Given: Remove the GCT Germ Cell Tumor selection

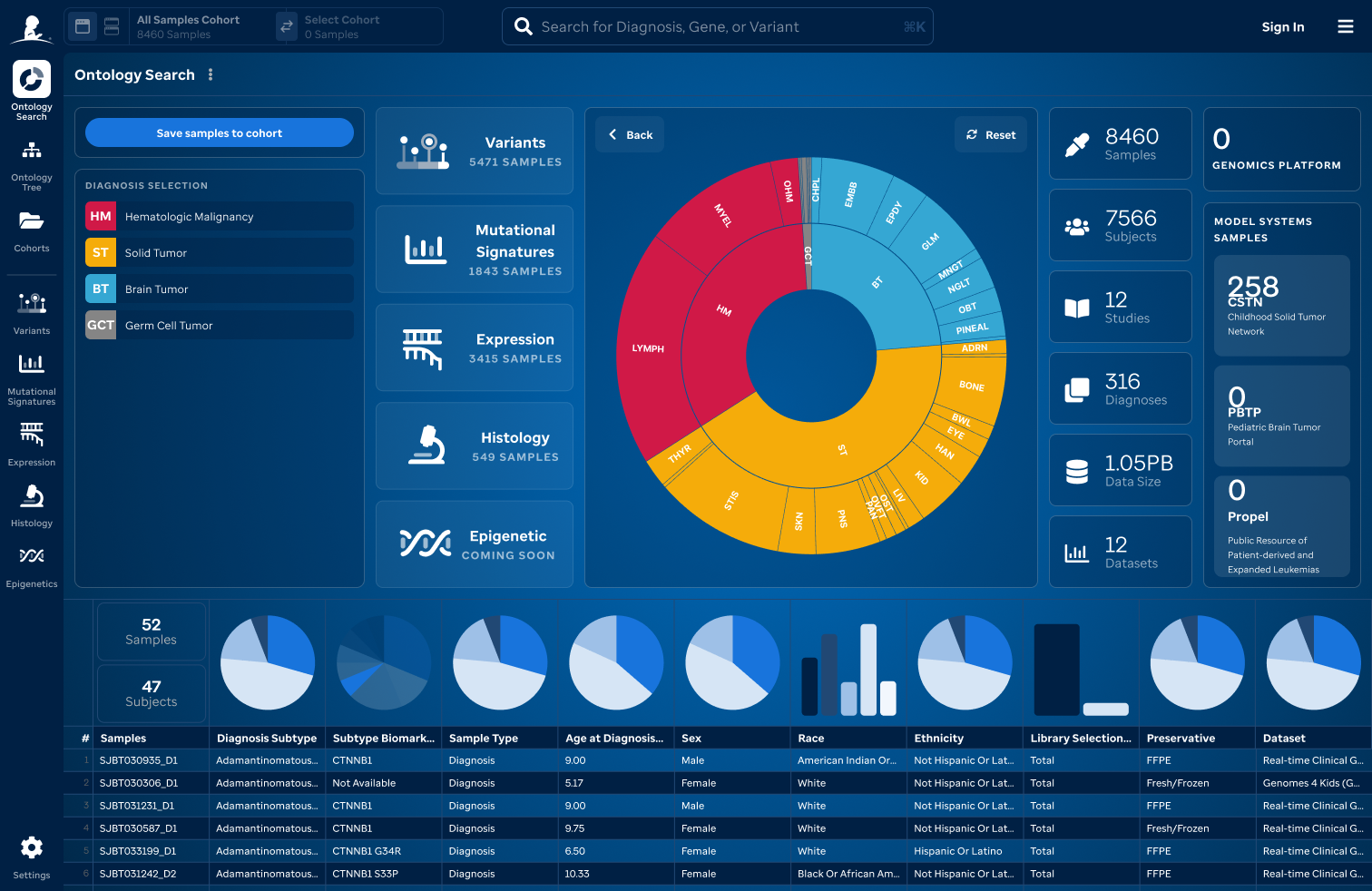Looking at the screenshot, I should pos(218,325).
